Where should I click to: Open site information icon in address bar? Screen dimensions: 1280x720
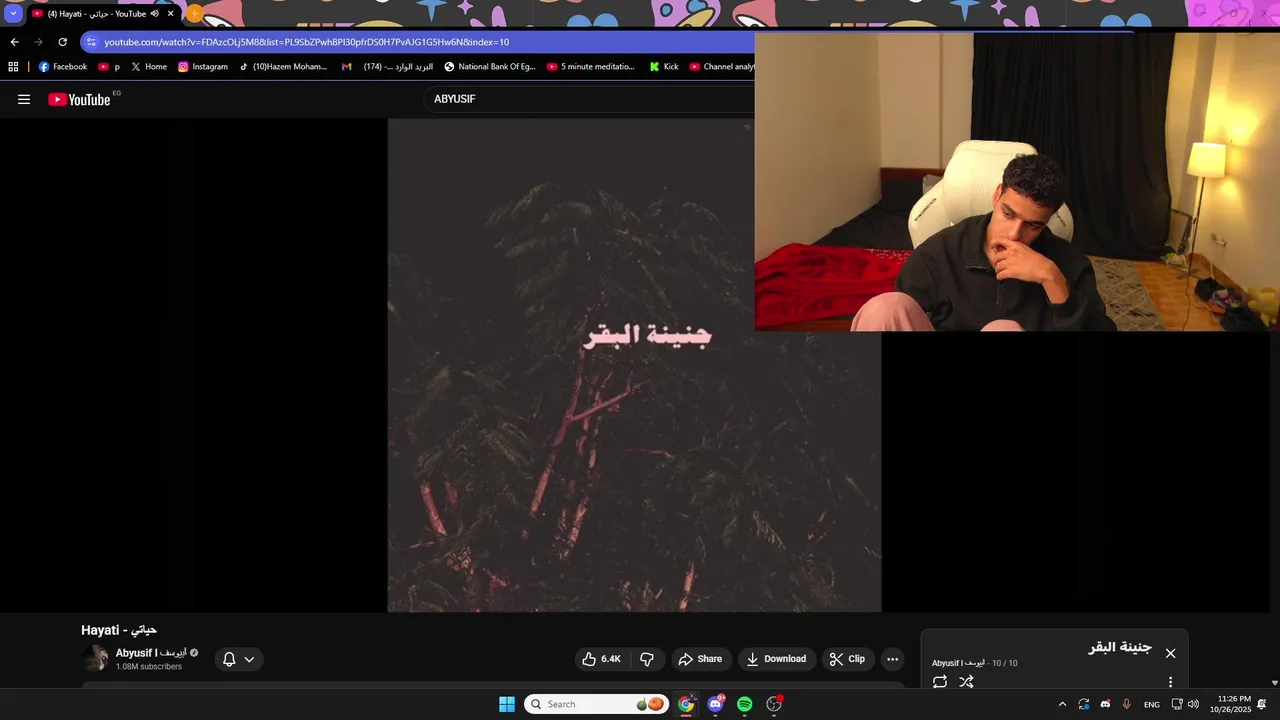91,42
